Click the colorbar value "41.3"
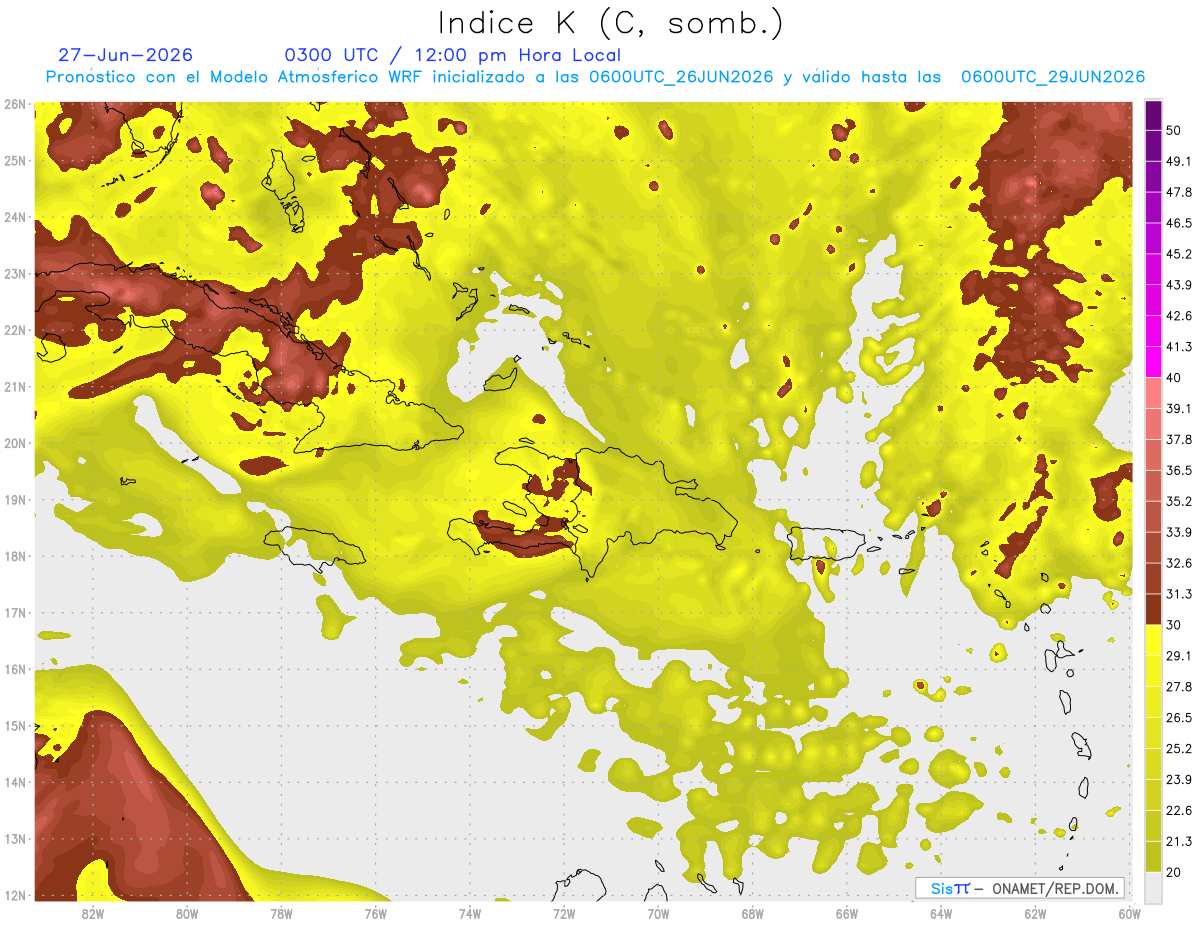The image size is (1200, 927). coord(1179,347)
